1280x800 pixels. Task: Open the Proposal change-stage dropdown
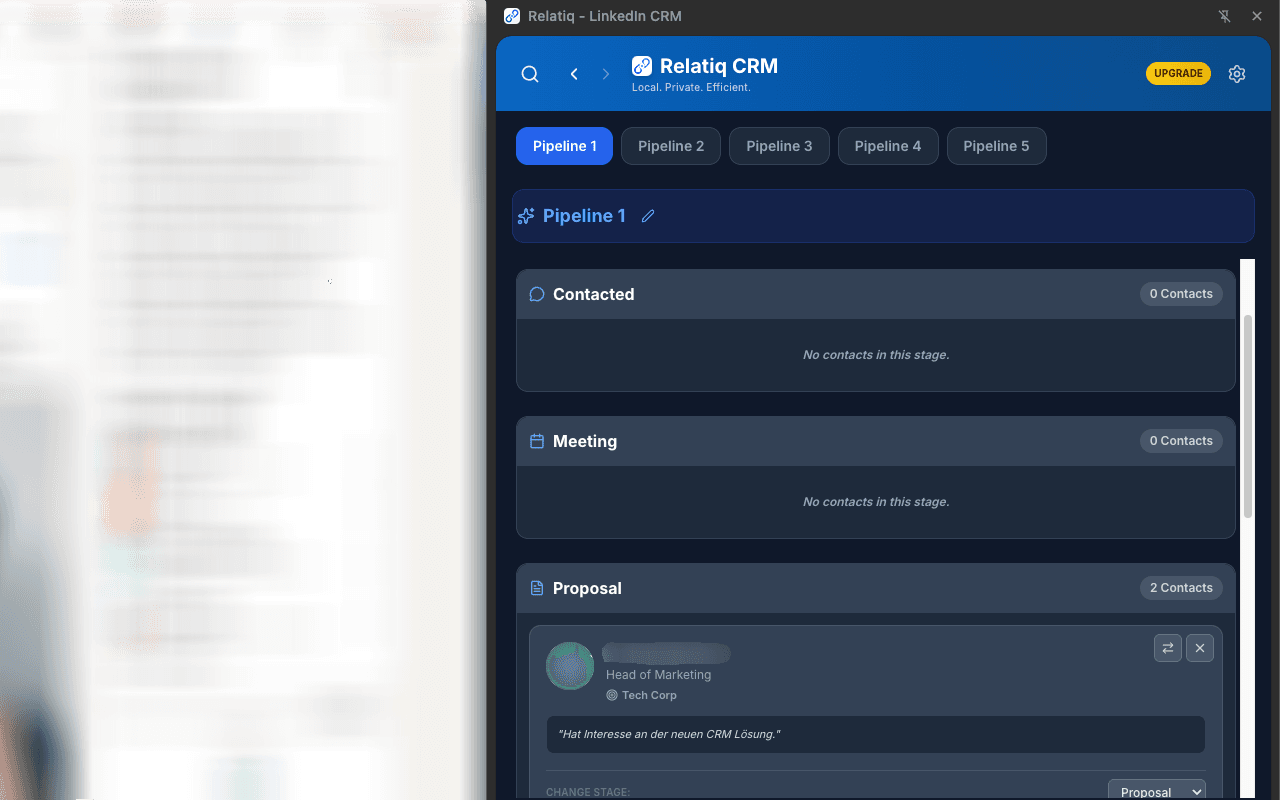(x=1157, y=791)
